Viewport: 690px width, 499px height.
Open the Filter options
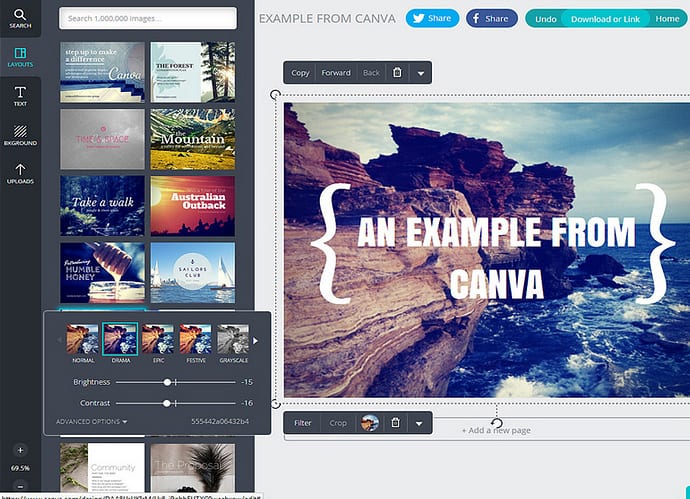click(x=302, y=423)
